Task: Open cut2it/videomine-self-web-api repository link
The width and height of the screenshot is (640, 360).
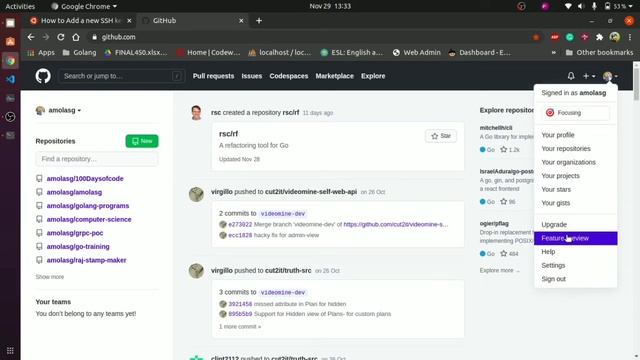Action: 311,191
